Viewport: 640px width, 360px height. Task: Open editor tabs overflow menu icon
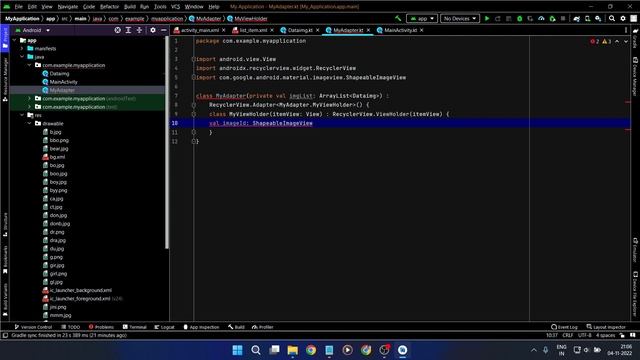click(x=626, y=30)
